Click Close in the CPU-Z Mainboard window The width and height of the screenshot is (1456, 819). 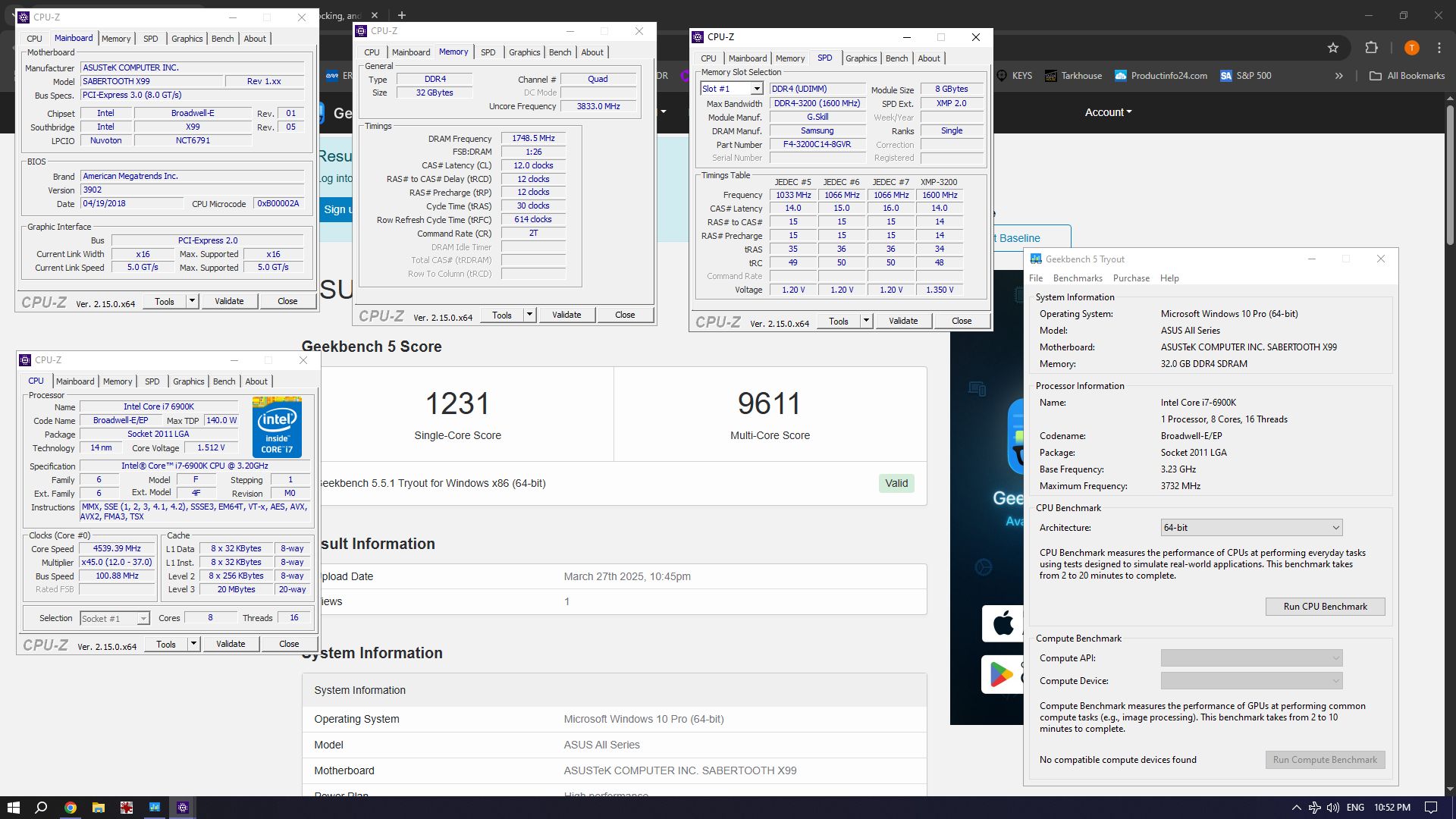point(287,301)
